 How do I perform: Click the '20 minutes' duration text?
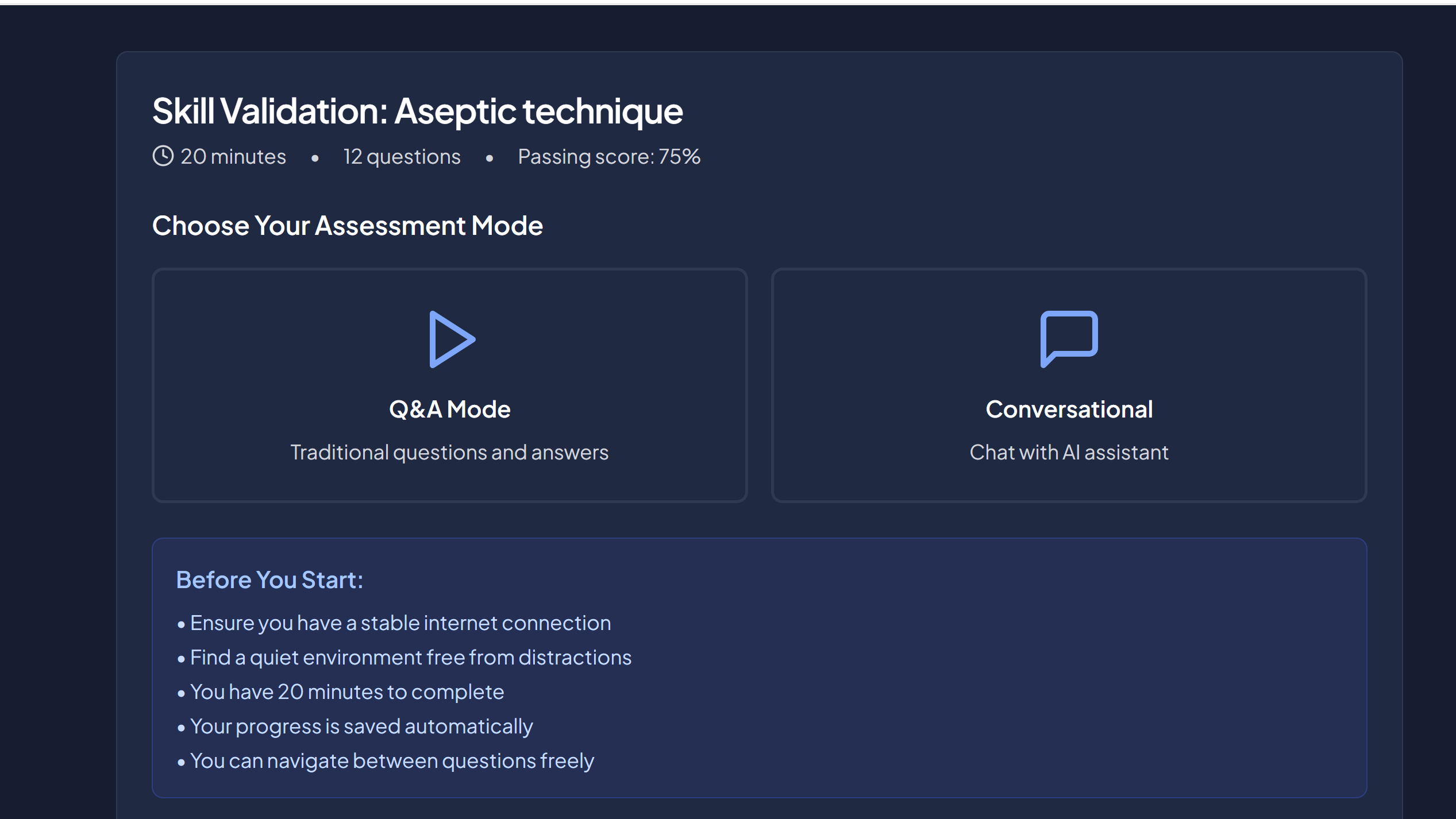[x=233, y=157]
